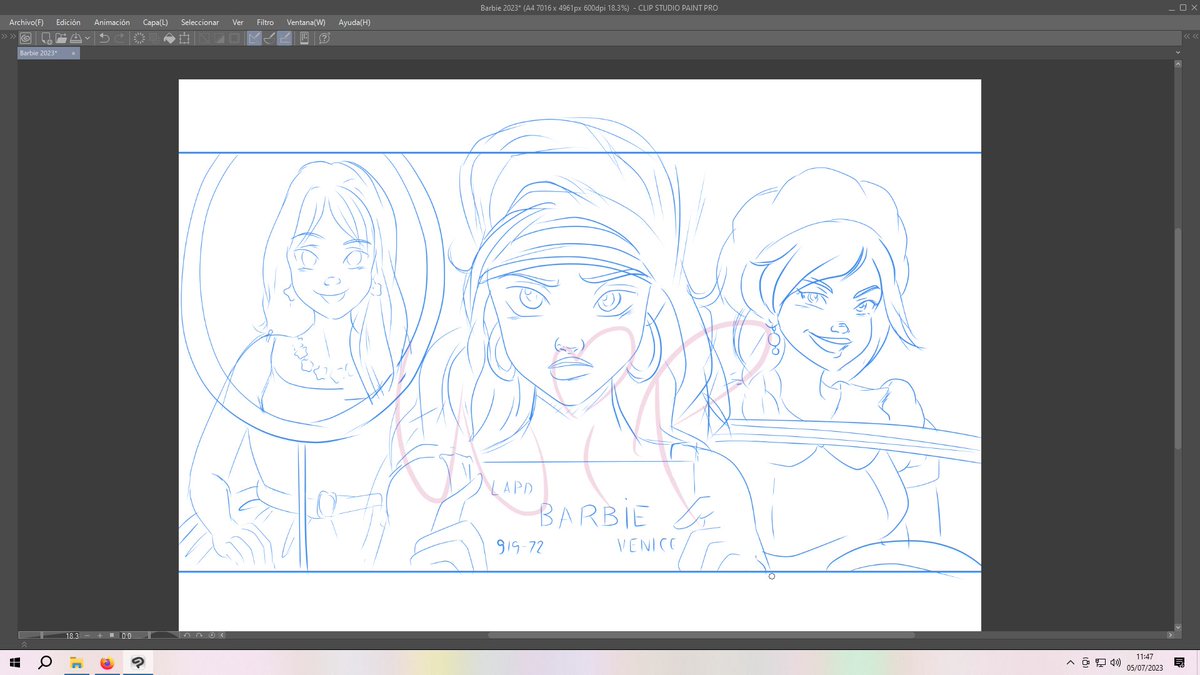Toggle Snap to Ruler
The image size is (1200, 675).
pos(253,38)
